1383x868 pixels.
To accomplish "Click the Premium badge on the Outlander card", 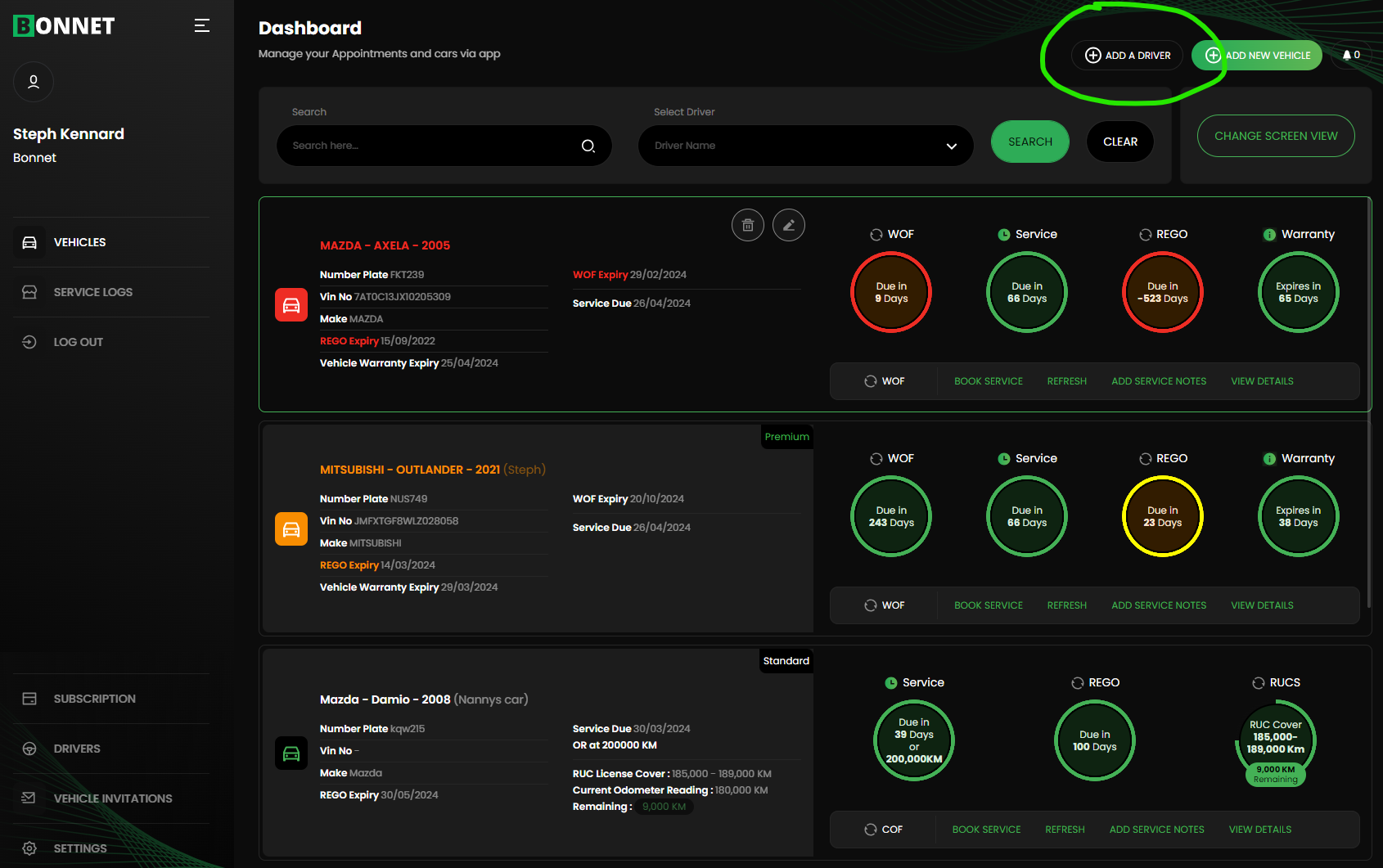I will [x=787, y=437].
